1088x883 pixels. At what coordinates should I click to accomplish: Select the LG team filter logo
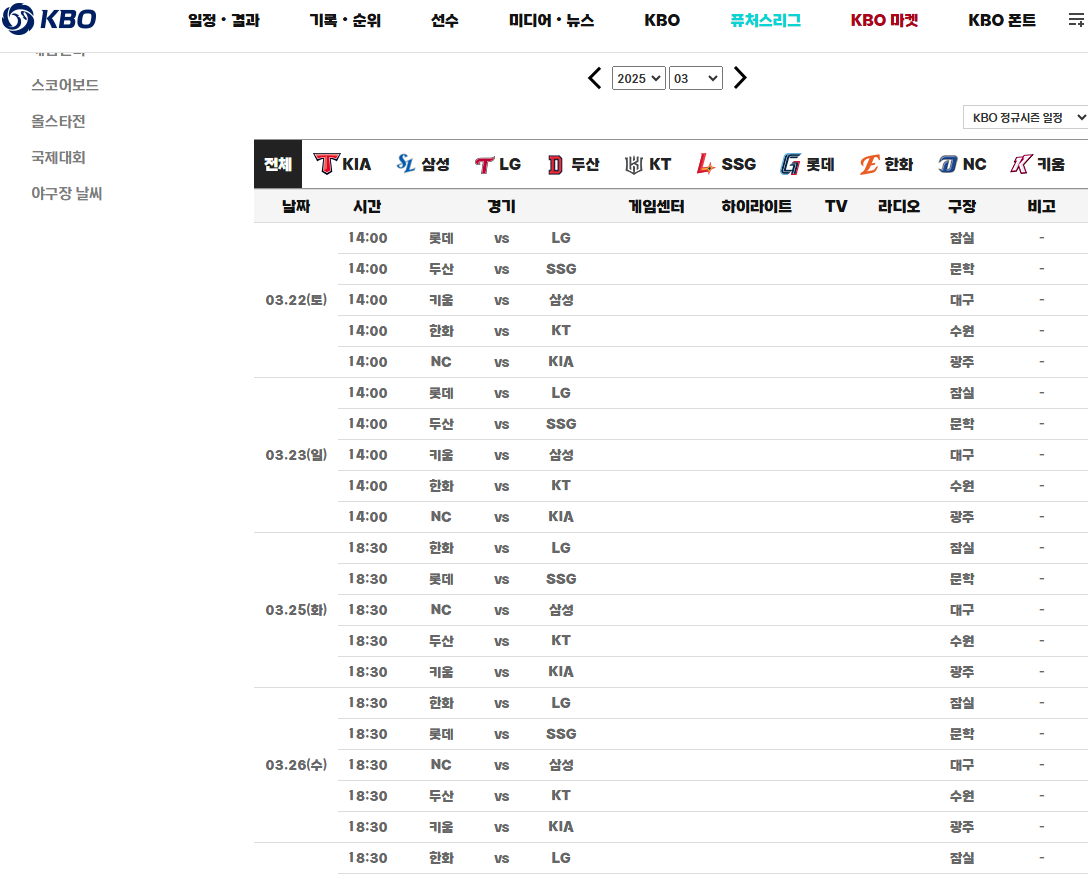[x=497, y=163]
